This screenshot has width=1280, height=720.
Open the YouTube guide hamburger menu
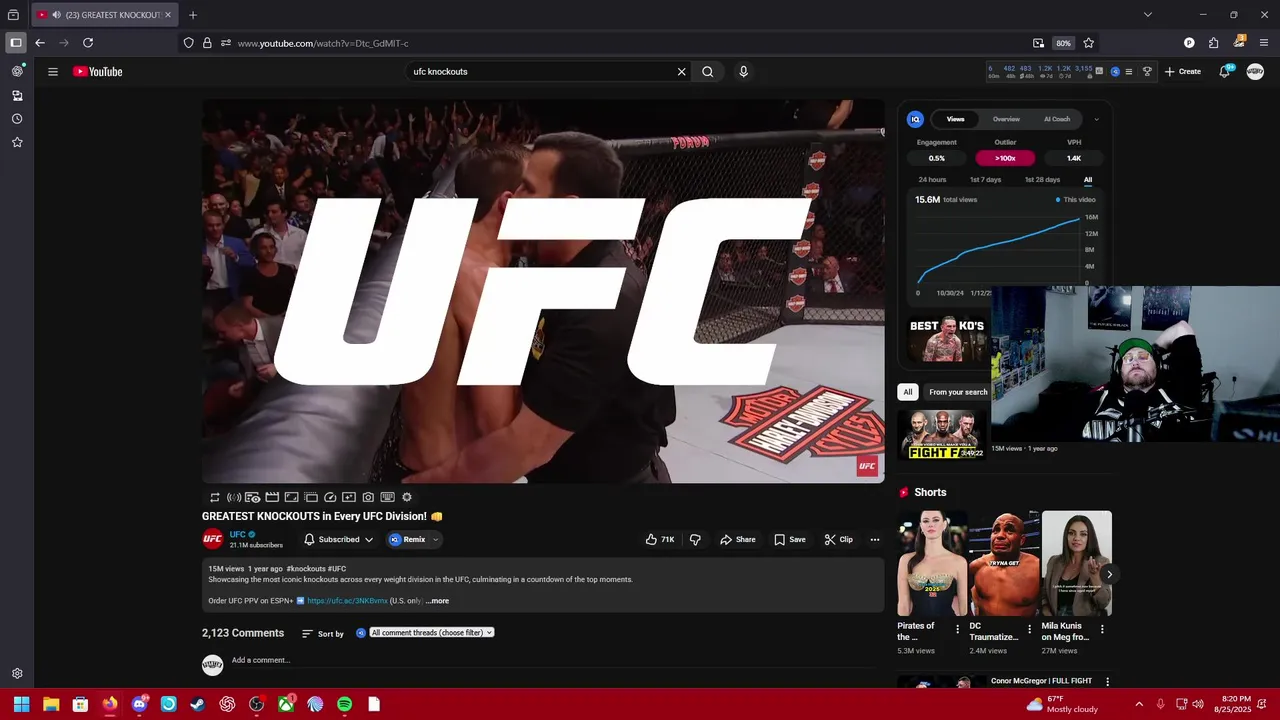click(x=53, y=71)
